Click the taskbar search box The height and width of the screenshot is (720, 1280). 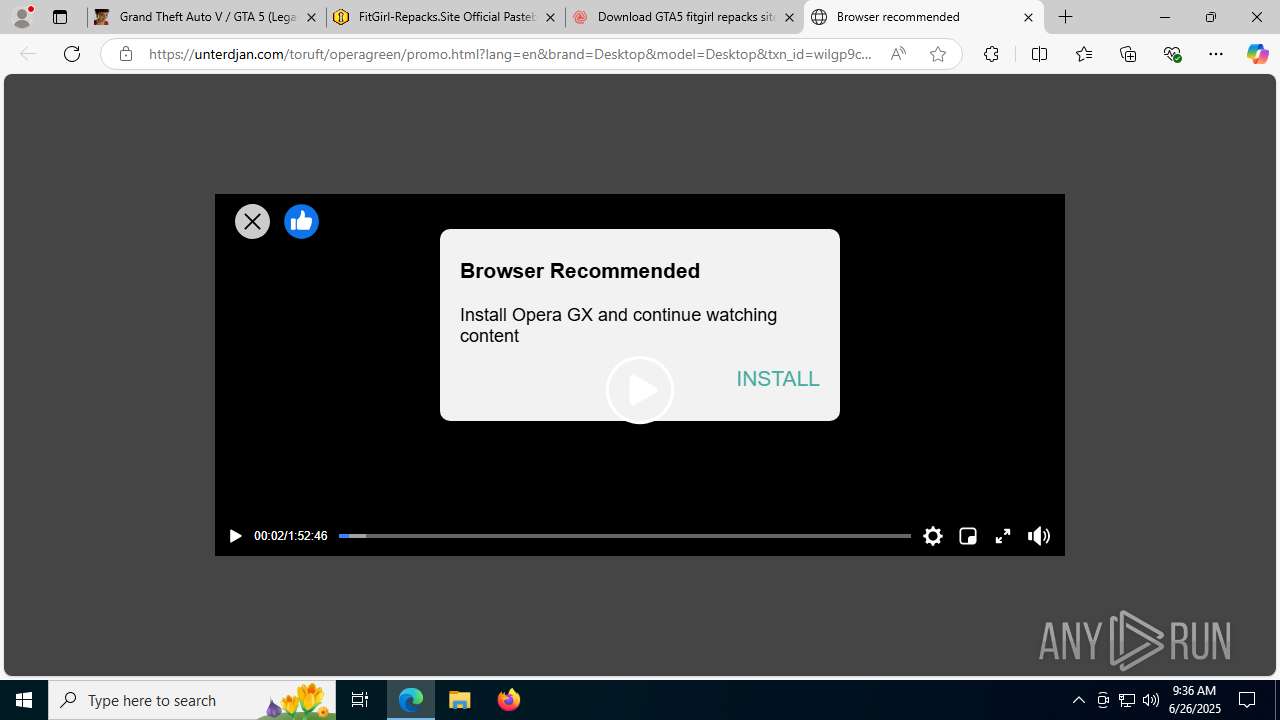pos(192,700)
